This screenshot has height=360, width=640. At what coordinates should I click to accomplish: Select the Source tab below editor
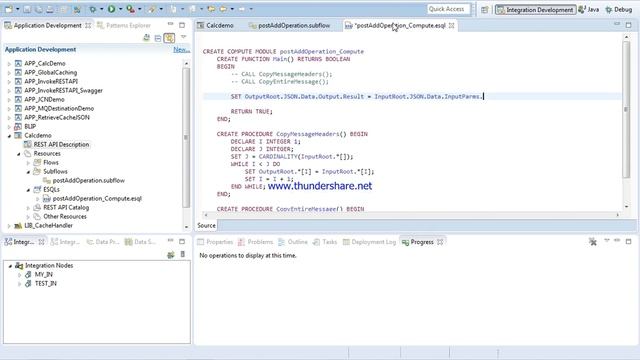tap(207, 225)
